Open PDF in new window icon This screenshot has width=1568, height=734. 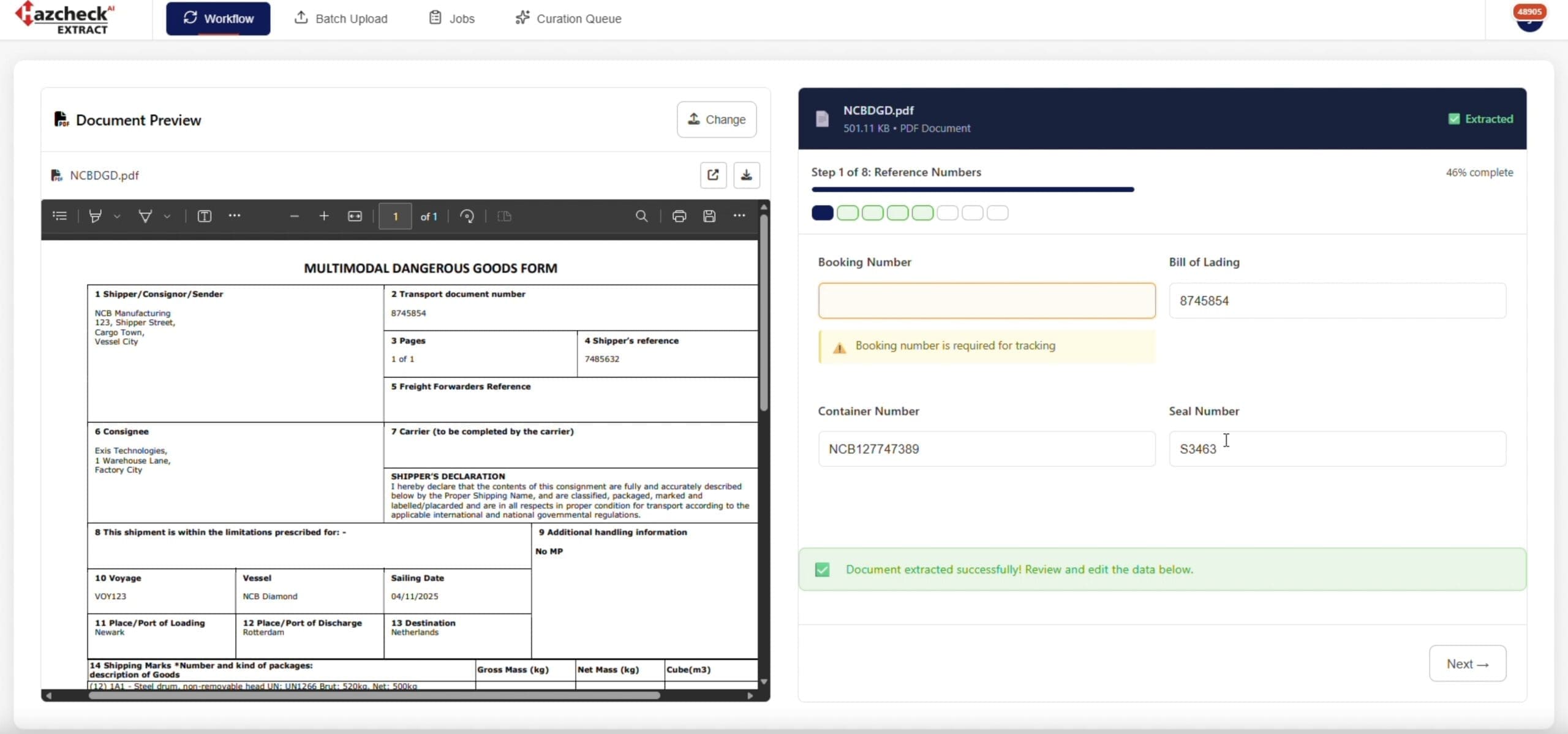point(713,175)
